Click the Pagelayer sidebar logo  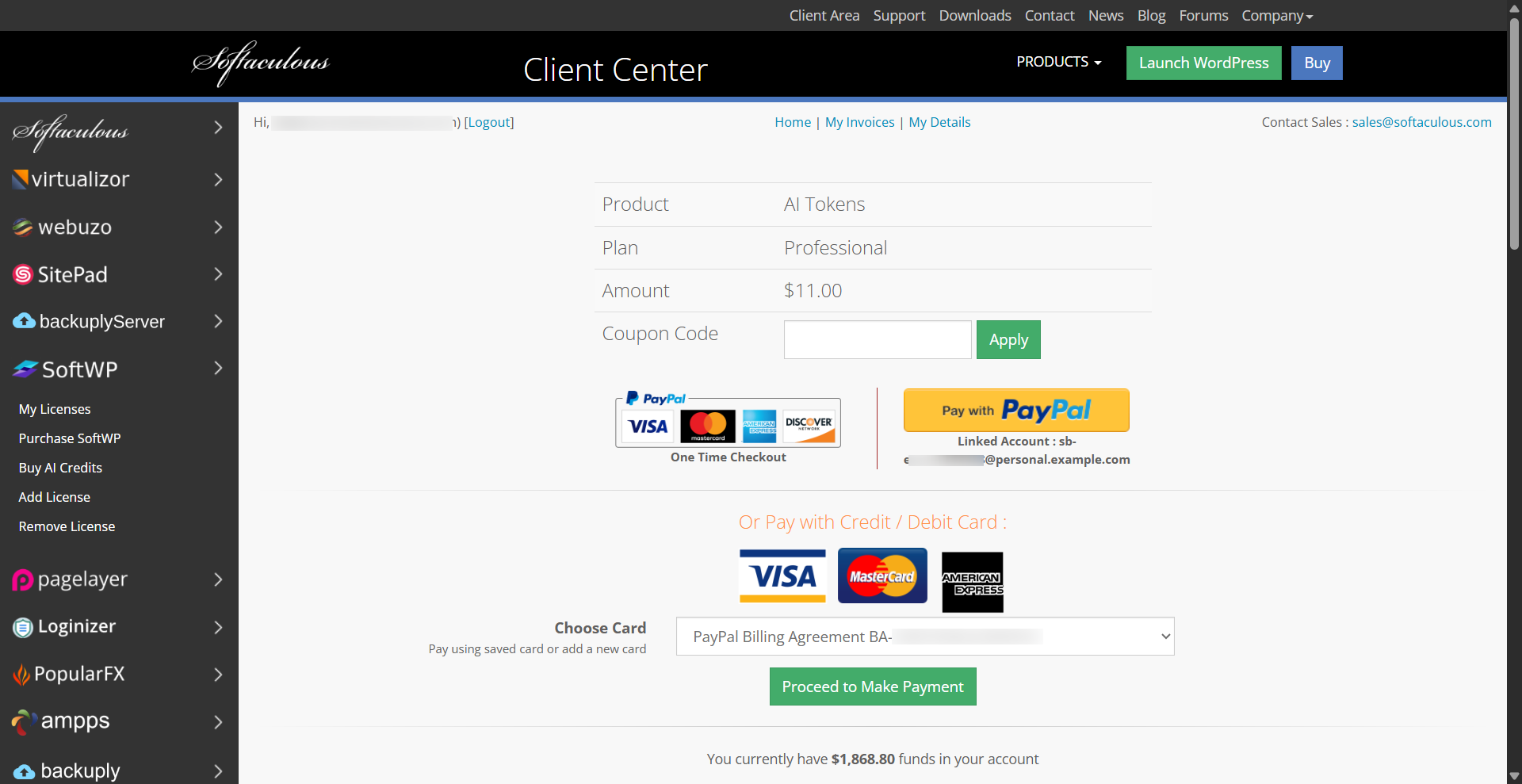click(x=70, y=579)
